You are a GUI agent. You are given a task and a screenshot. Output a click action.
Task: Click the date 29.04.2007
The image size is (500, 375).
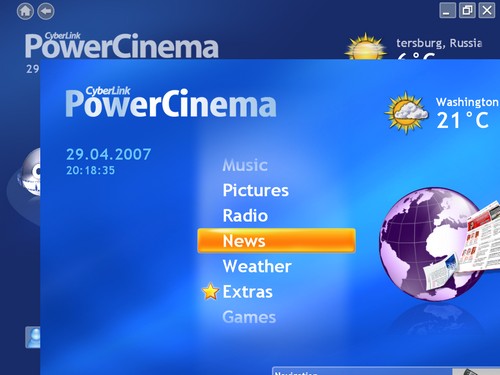click(x=109, y=154)
